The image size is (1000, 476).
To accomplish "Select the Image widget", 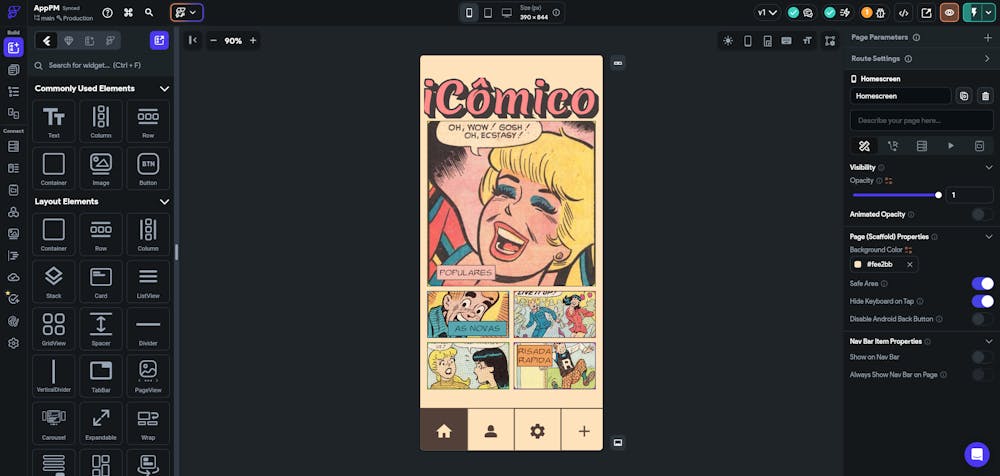I will (x=101, y=168).
